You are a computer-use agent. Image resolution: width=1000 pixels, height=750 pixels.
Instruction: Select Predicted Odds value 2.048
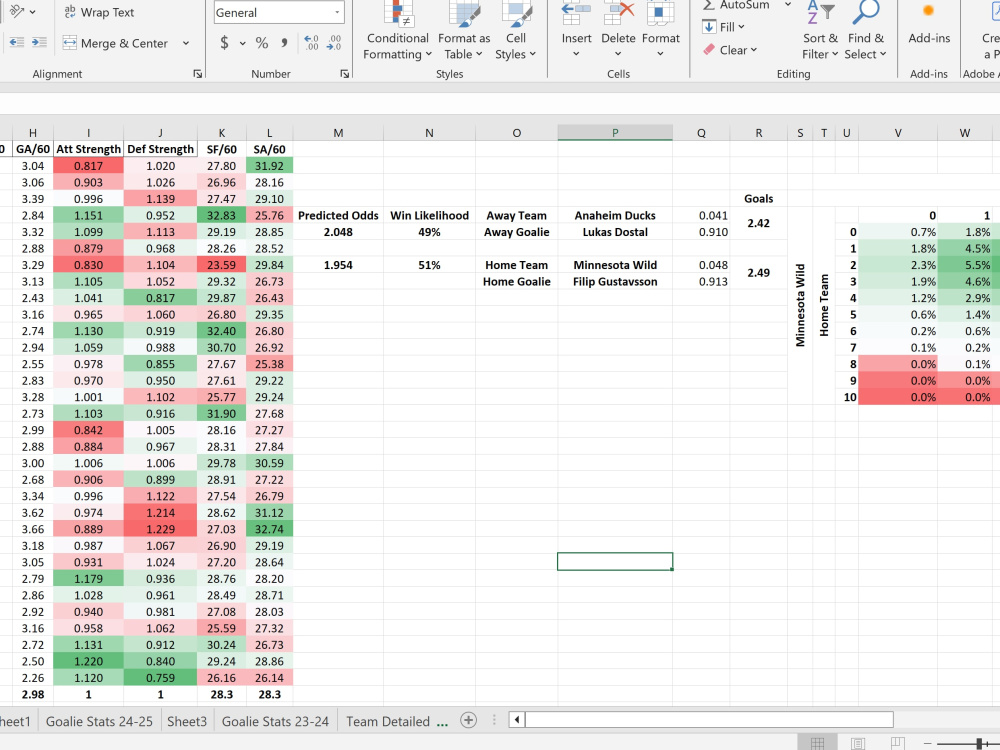338,232
